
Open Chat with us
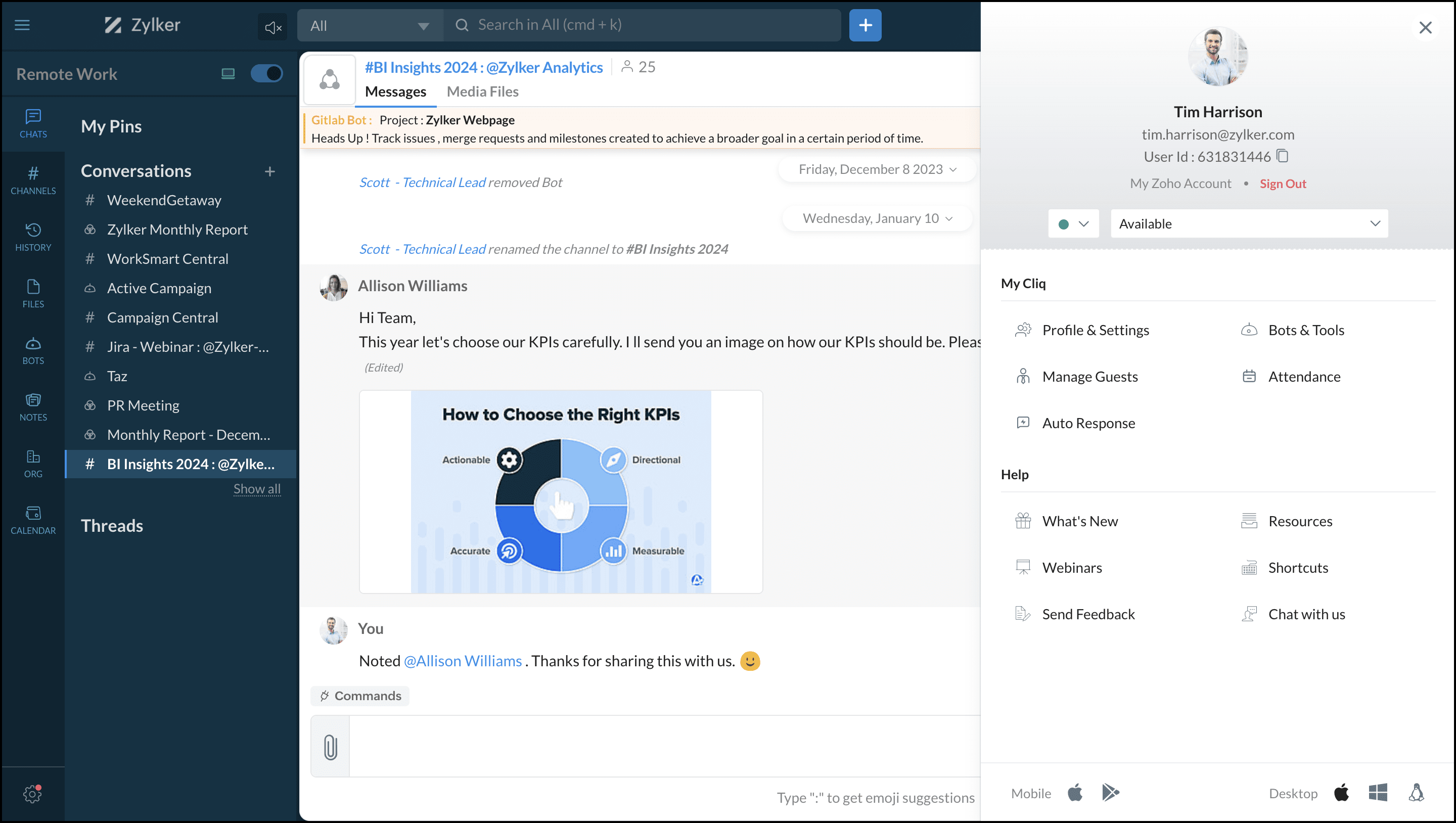coord(1293,614)
